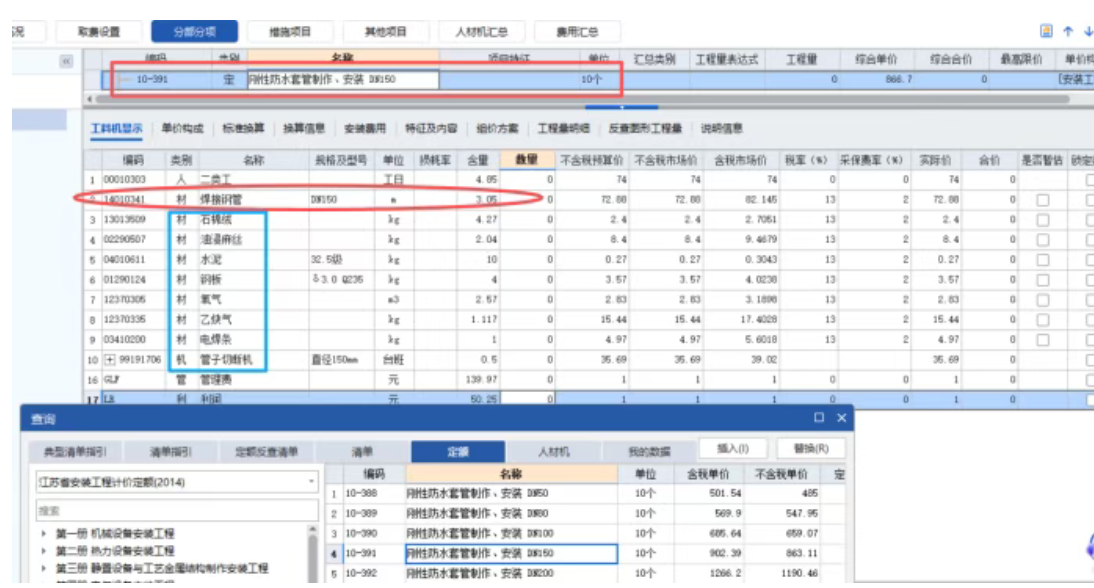Collapse the left panel with the double-chevron icon
This screenshot has height=588, width=1094.
click(67, 62)
